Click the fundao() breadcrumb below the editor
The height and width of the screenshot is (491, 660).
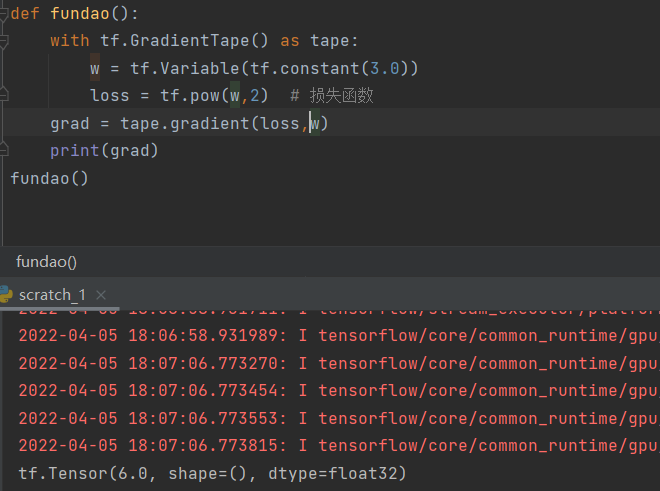pos(46,261)
